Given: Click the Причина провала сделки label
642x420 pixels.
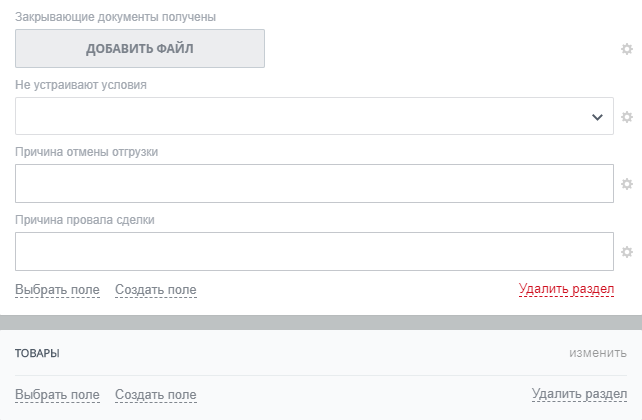Looking at the screenshot, I should click(85, 220).
